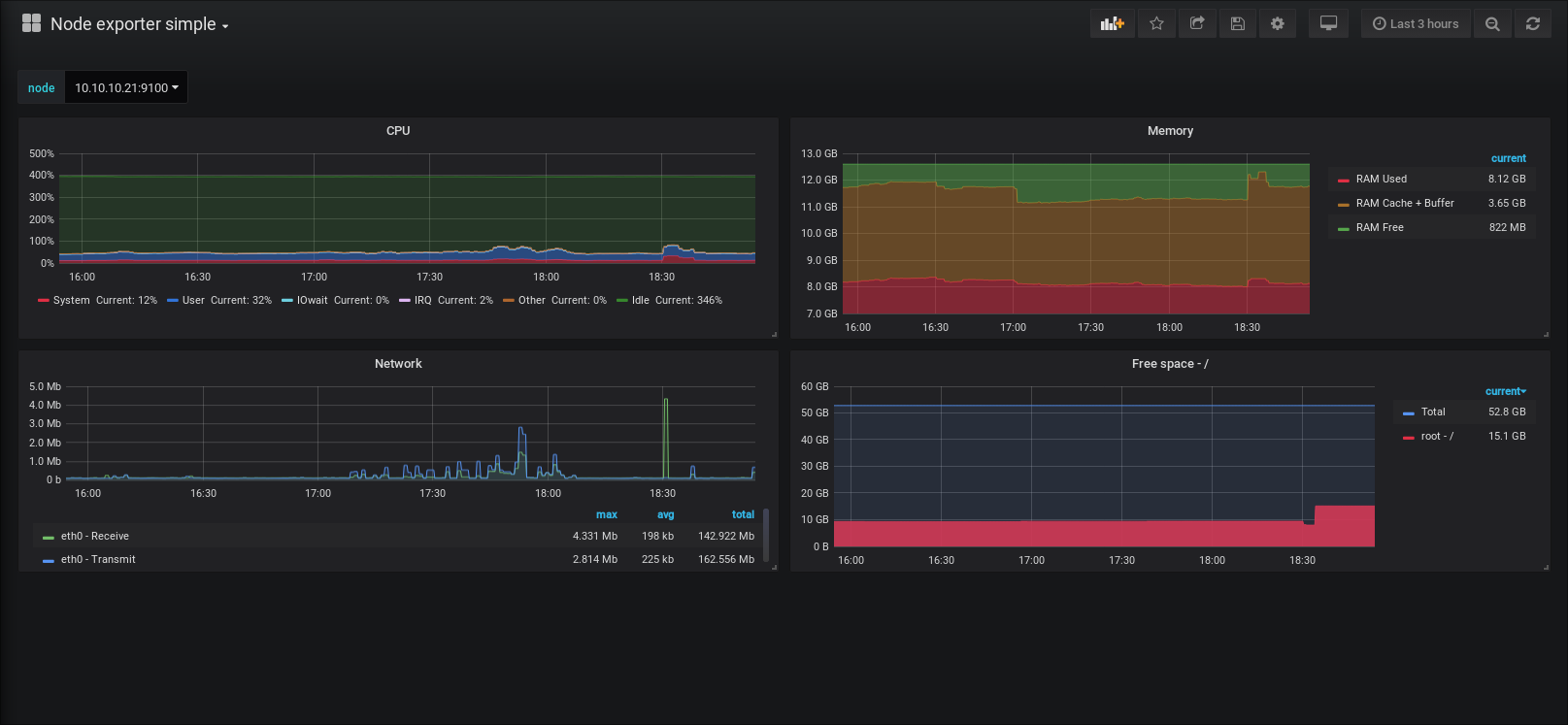Click the Add panel icon
This screenshot has height=725, width=1568.
click(1113, 24)
